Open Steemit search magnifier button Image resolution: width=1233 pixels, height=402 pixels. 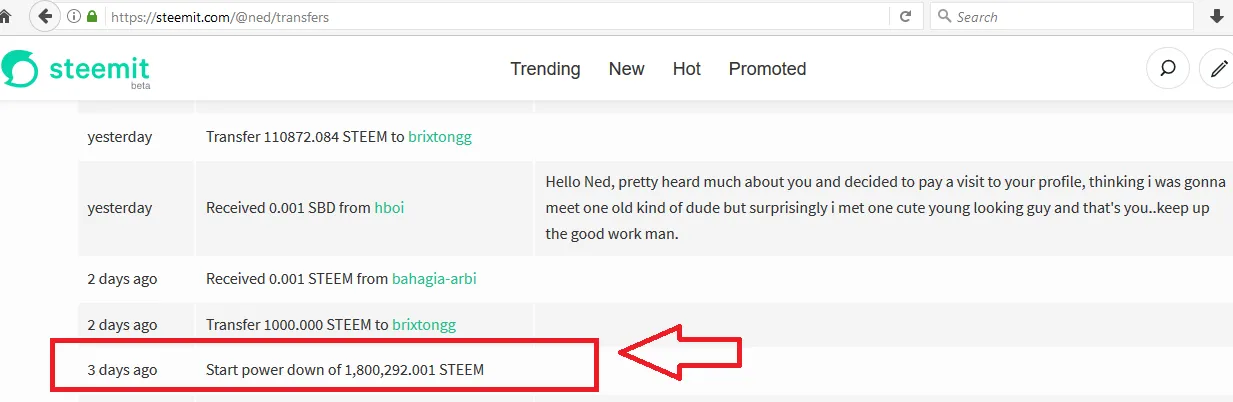(x=1167, y=69)
